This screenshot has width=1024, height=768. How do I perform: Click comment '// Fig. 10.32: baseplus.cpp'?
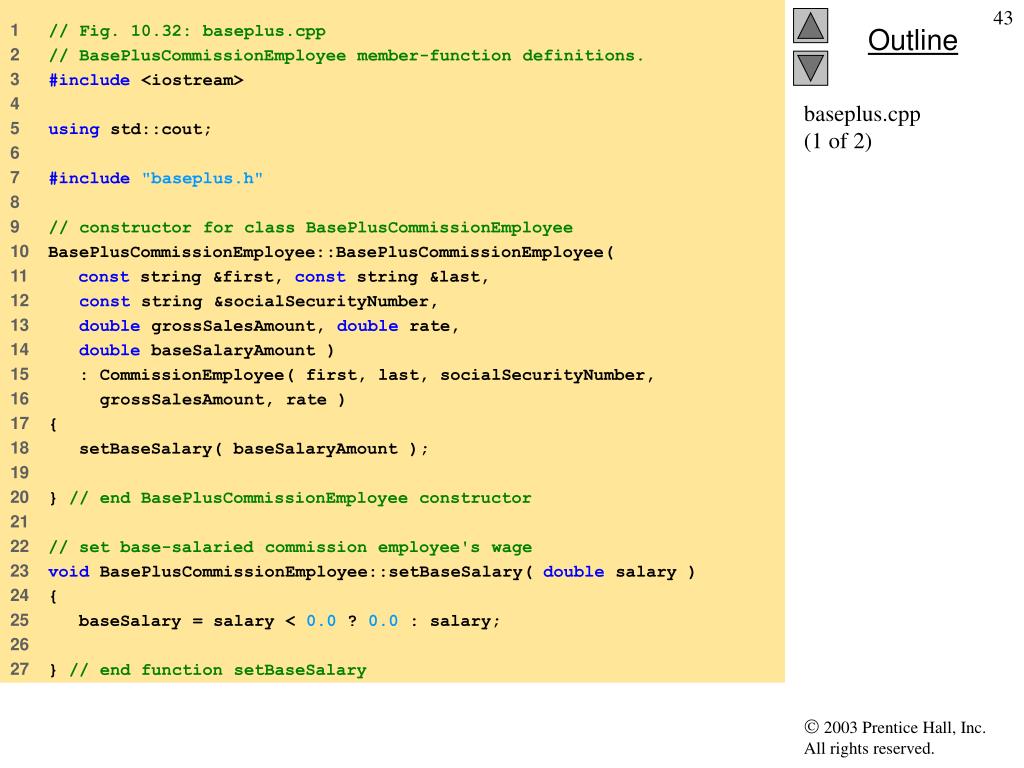pyautogui.click(x=187, y=31)
